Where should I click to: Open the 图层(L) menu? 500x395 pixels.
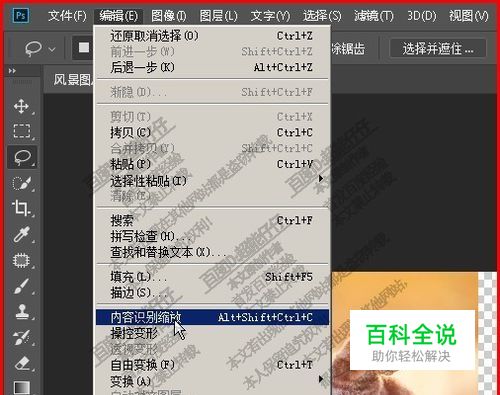(x=219, y=16)
